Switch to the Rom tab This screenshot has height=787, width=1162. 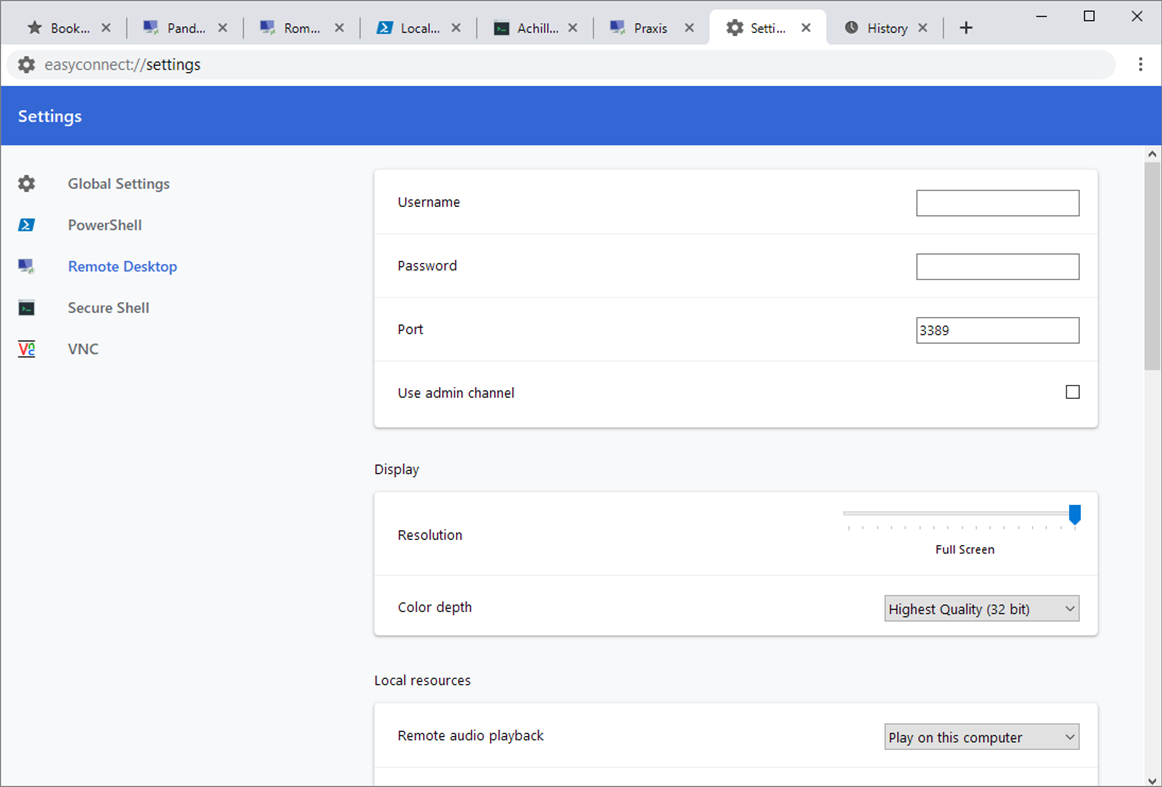click(302, 28)
